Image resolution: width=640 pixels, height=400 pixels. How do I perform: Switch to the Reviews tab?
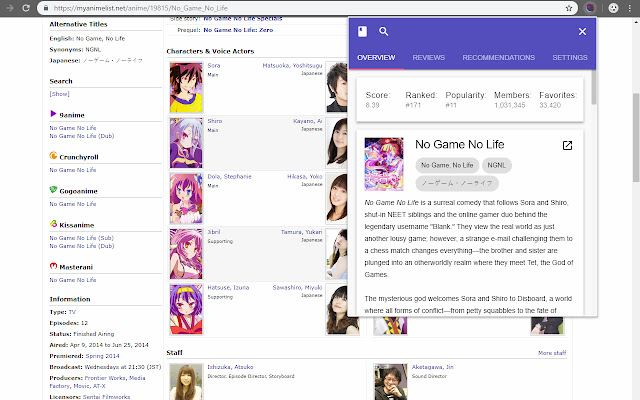[x=428, y=58]
